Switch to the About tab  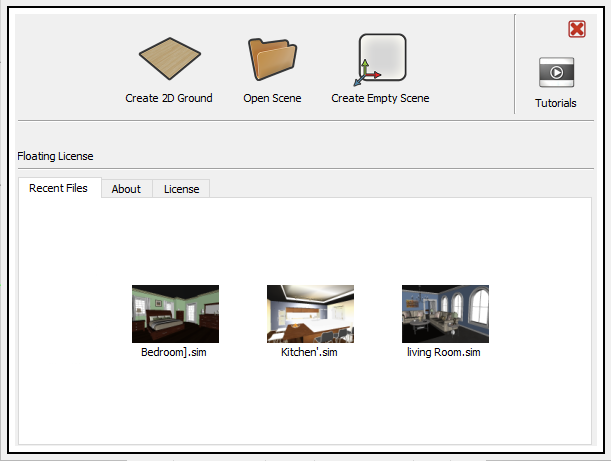coord(127,189)
